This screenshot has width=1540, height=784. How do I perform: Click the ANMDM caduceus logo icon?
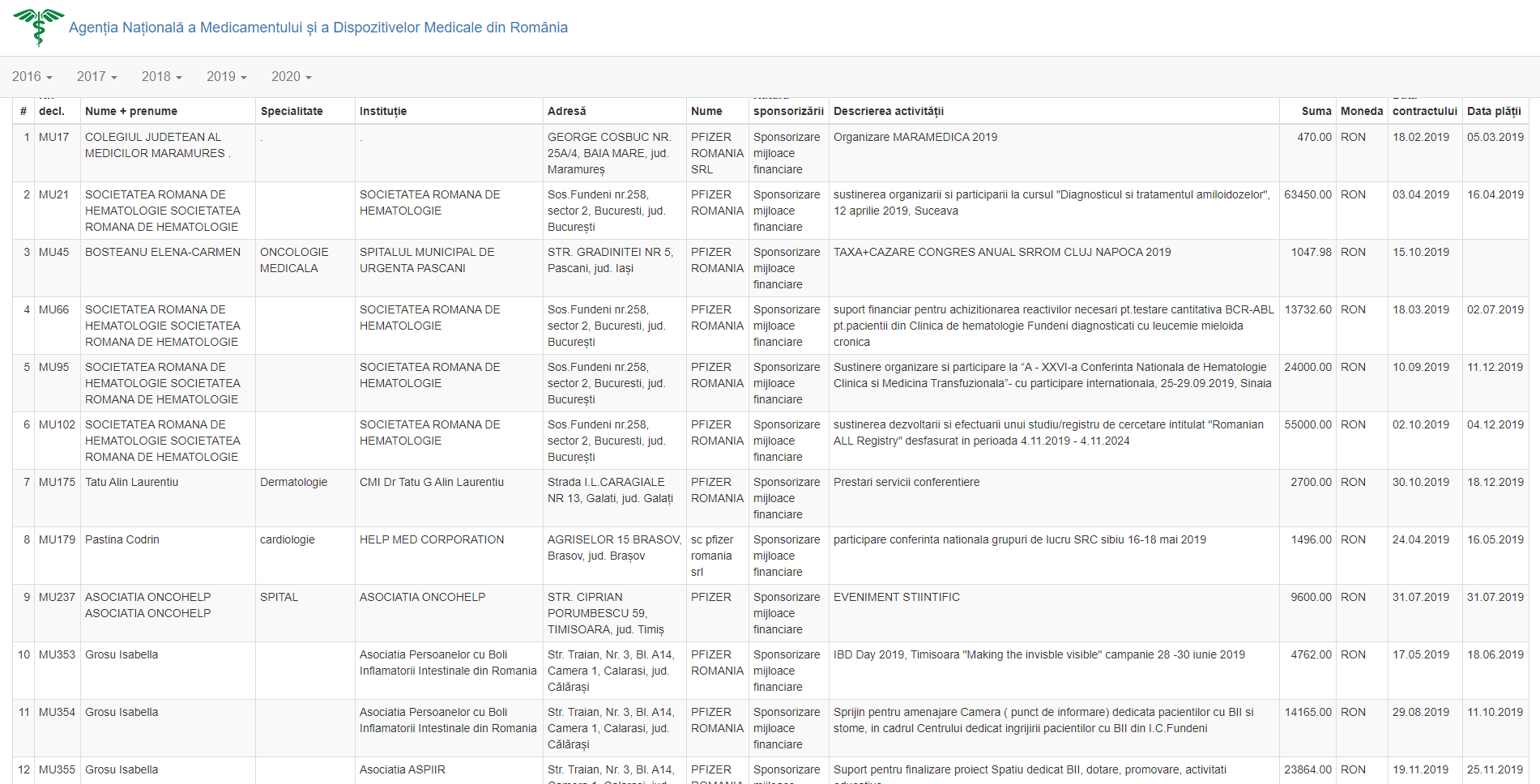click(x=38, y=27)
